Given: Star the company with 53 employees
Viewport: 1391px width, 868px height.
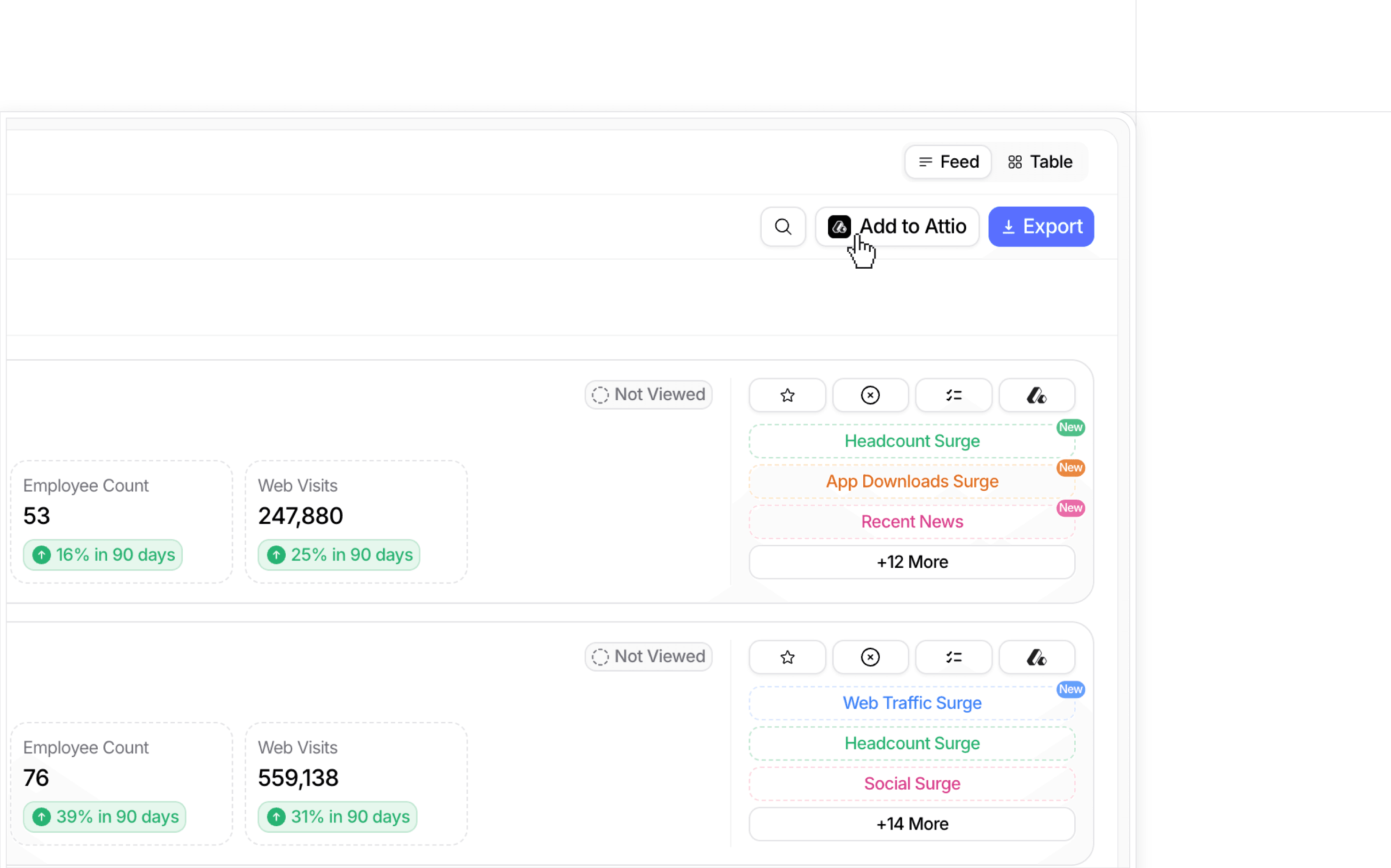Looking at the screenshot, I should point(788,395).
